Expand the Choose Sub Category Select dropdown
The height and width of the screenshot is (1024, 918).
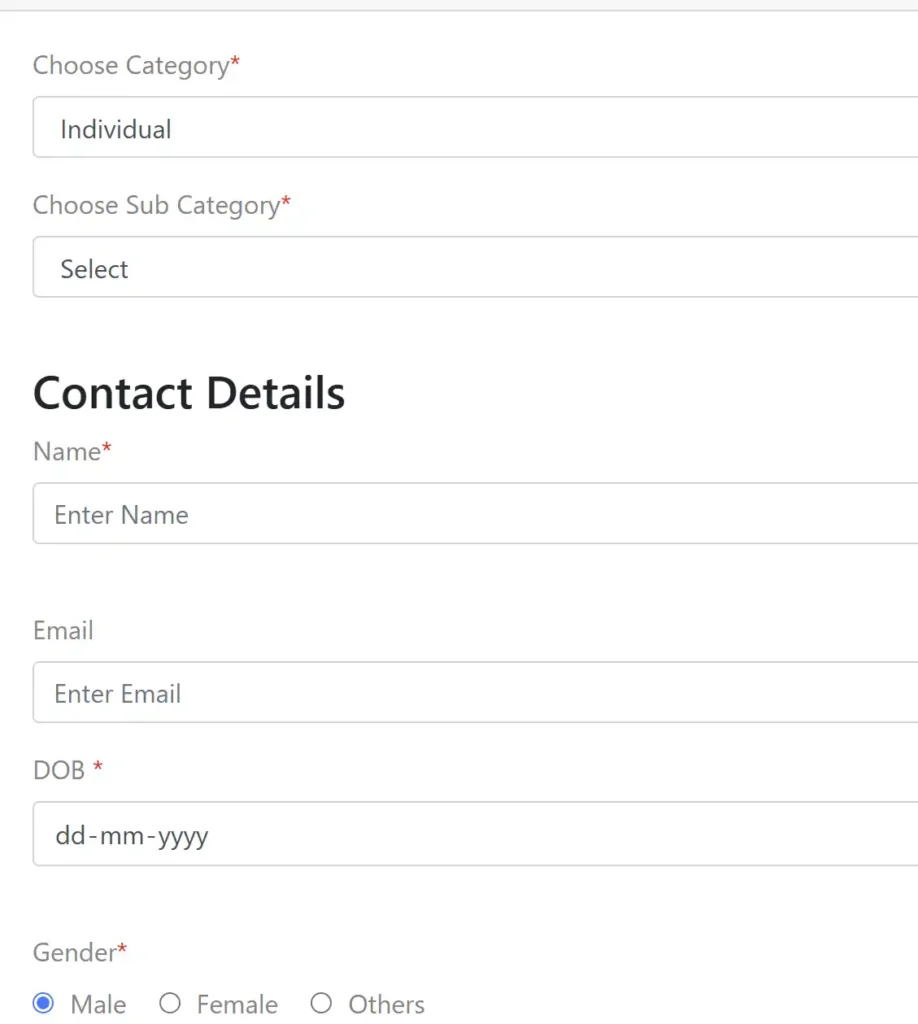(475, 267)
